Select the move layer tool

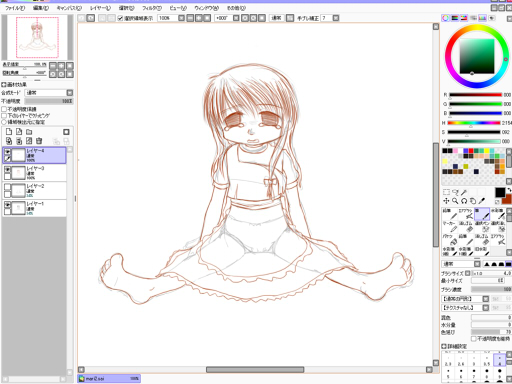pos(446,201)
